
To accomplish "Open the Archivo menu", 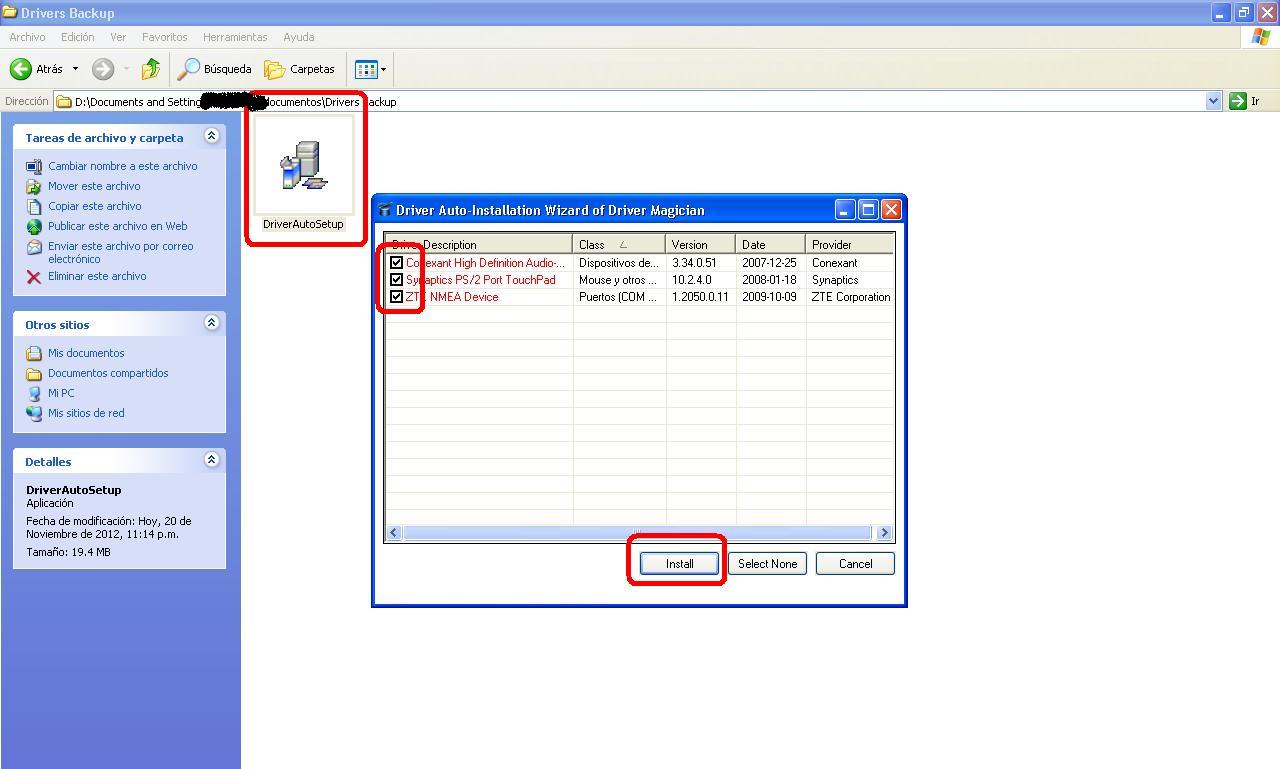I will [27, 37].
